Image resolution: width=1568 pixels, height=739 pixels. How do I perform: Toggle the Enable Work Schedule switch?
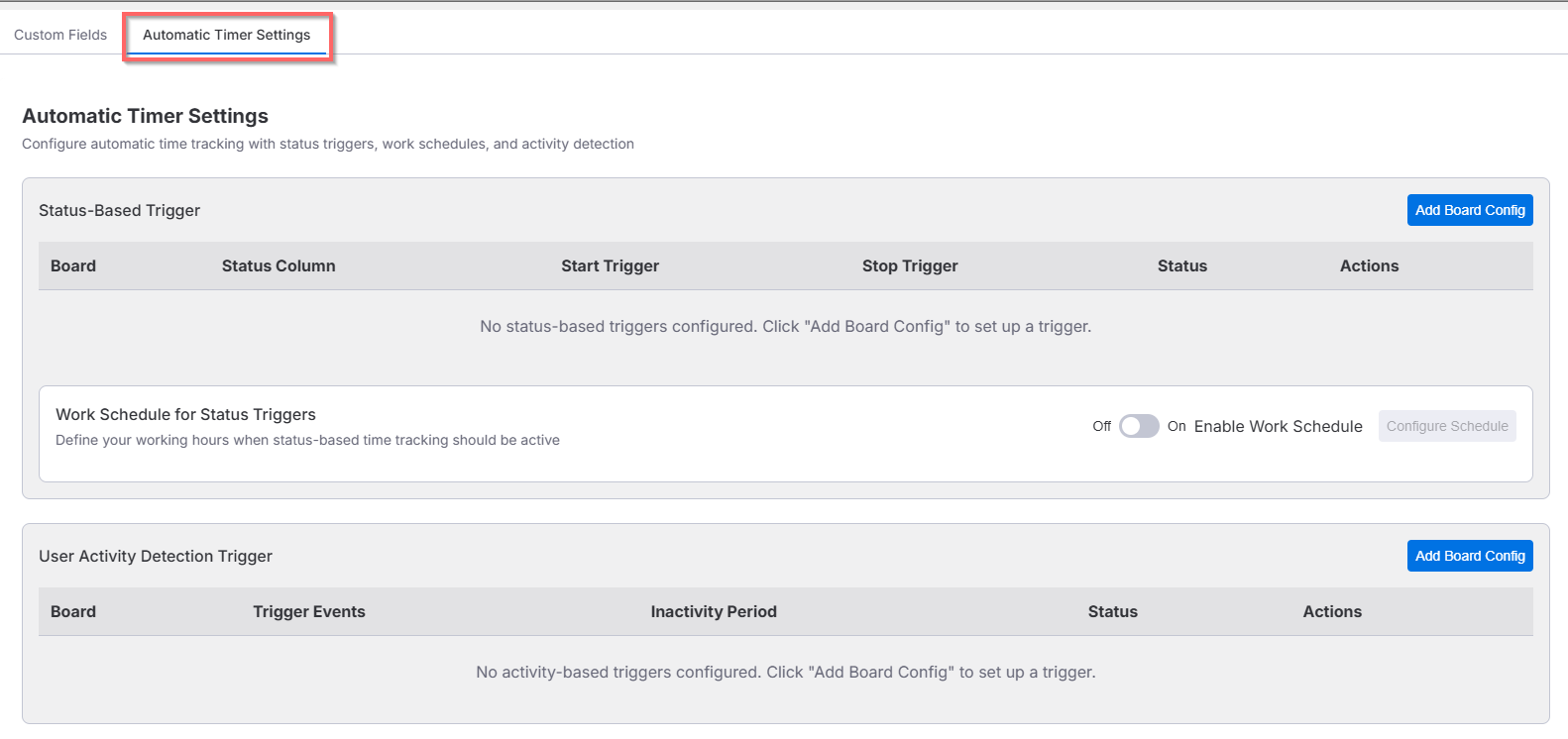pyautogui.click(x=1139, y=426)
